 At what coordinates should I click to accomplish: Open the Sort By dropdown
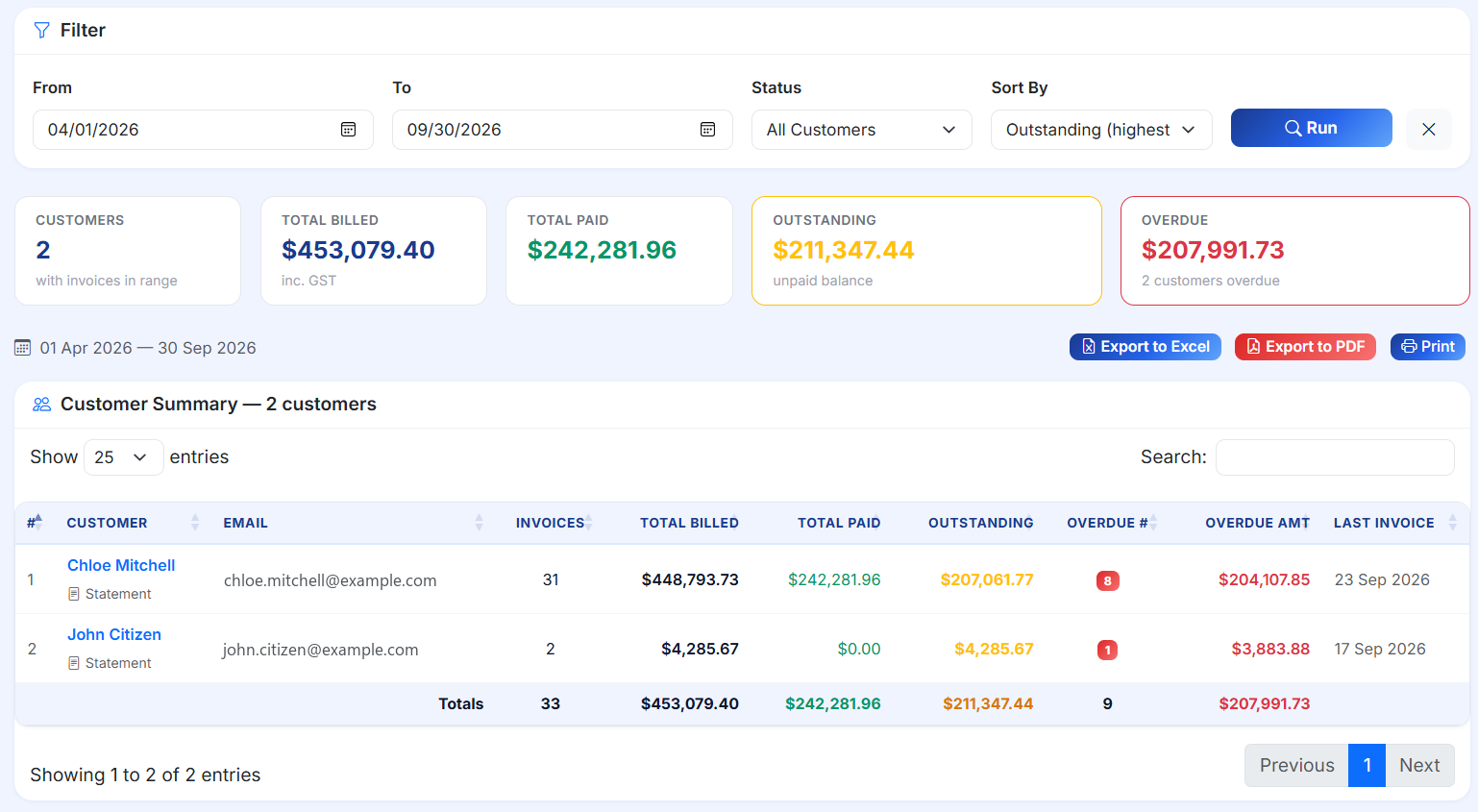tap(1101, 130)
